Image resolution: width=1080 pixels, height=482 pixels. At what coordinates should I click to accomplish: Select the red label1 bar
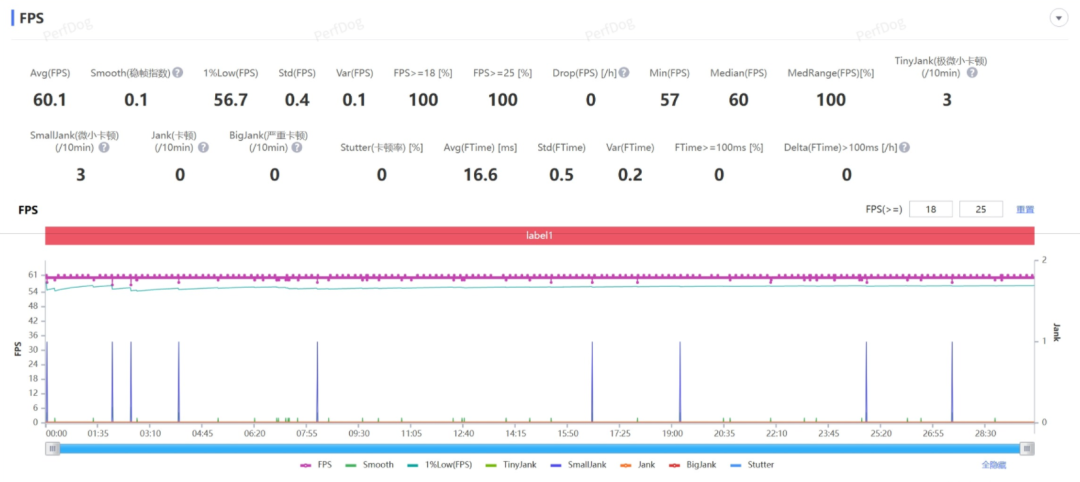tap(540, 235)
